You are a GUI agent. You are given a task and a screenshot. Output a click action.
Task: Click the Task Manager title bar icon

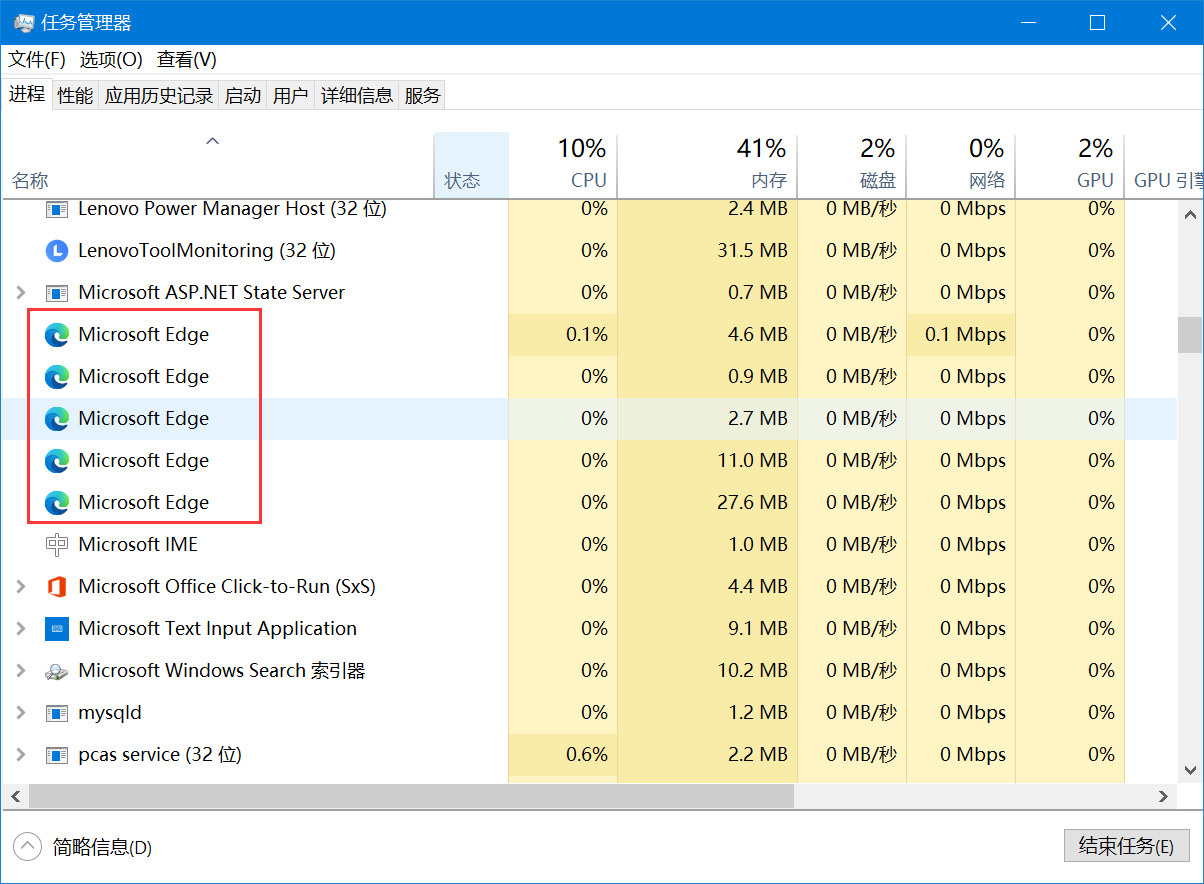(x=23, y=22)
